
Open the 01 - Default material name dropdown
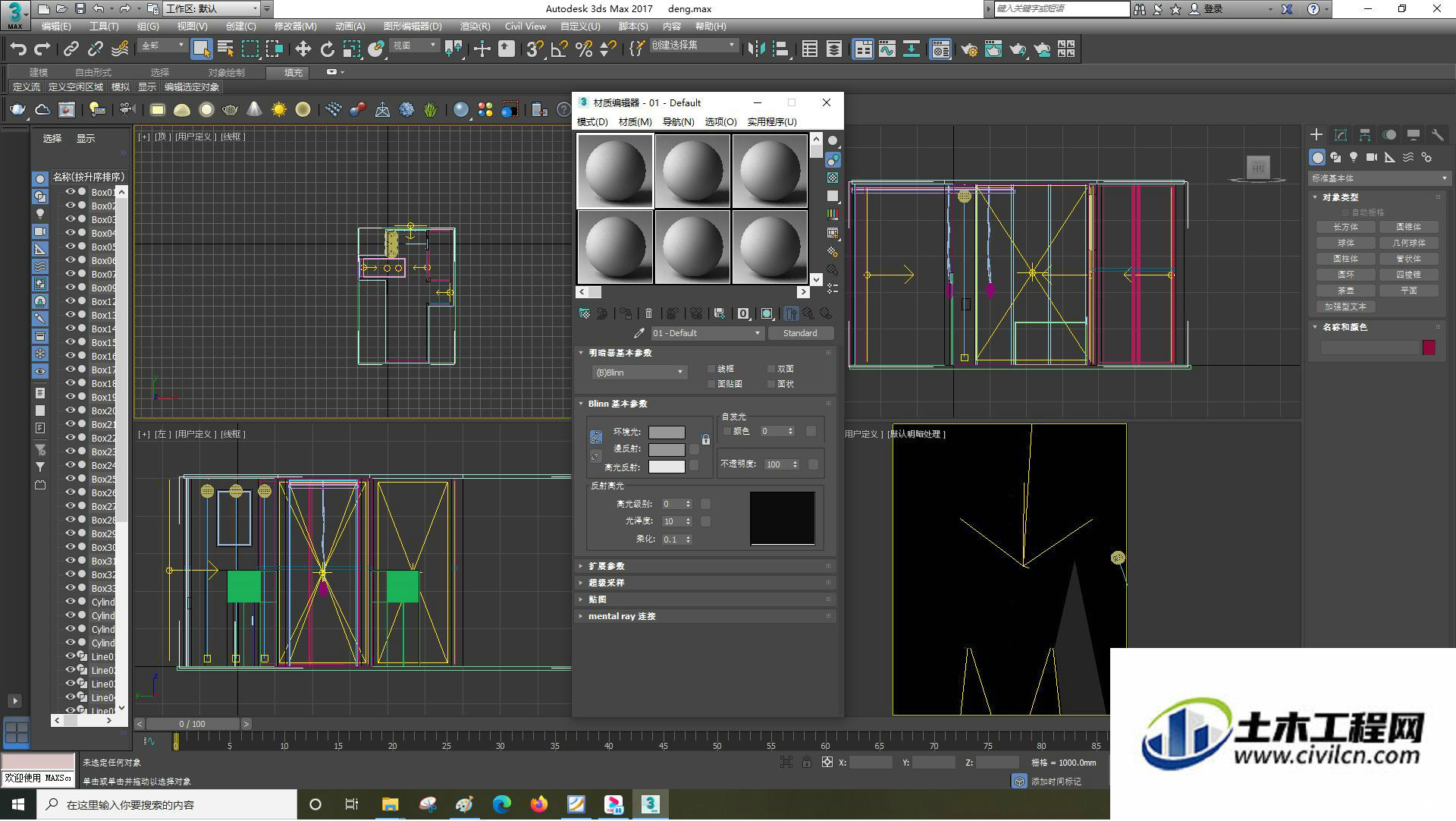pyautogui.click(x=707, y=333)
